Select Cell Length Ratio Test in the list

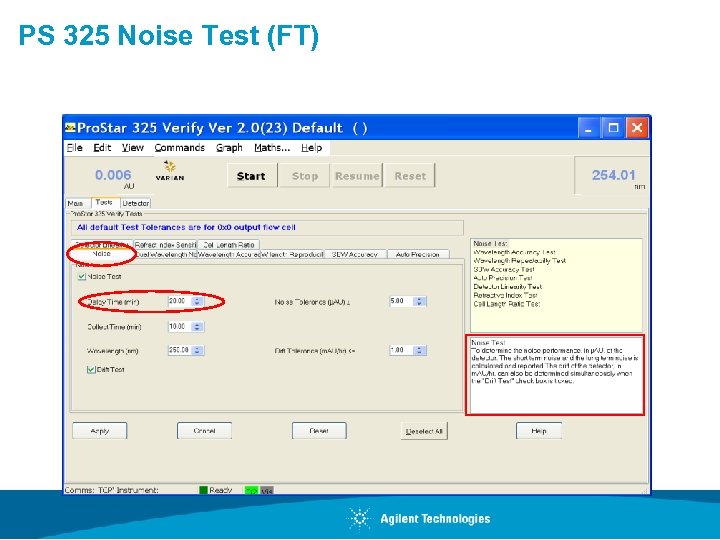point(506,304)
